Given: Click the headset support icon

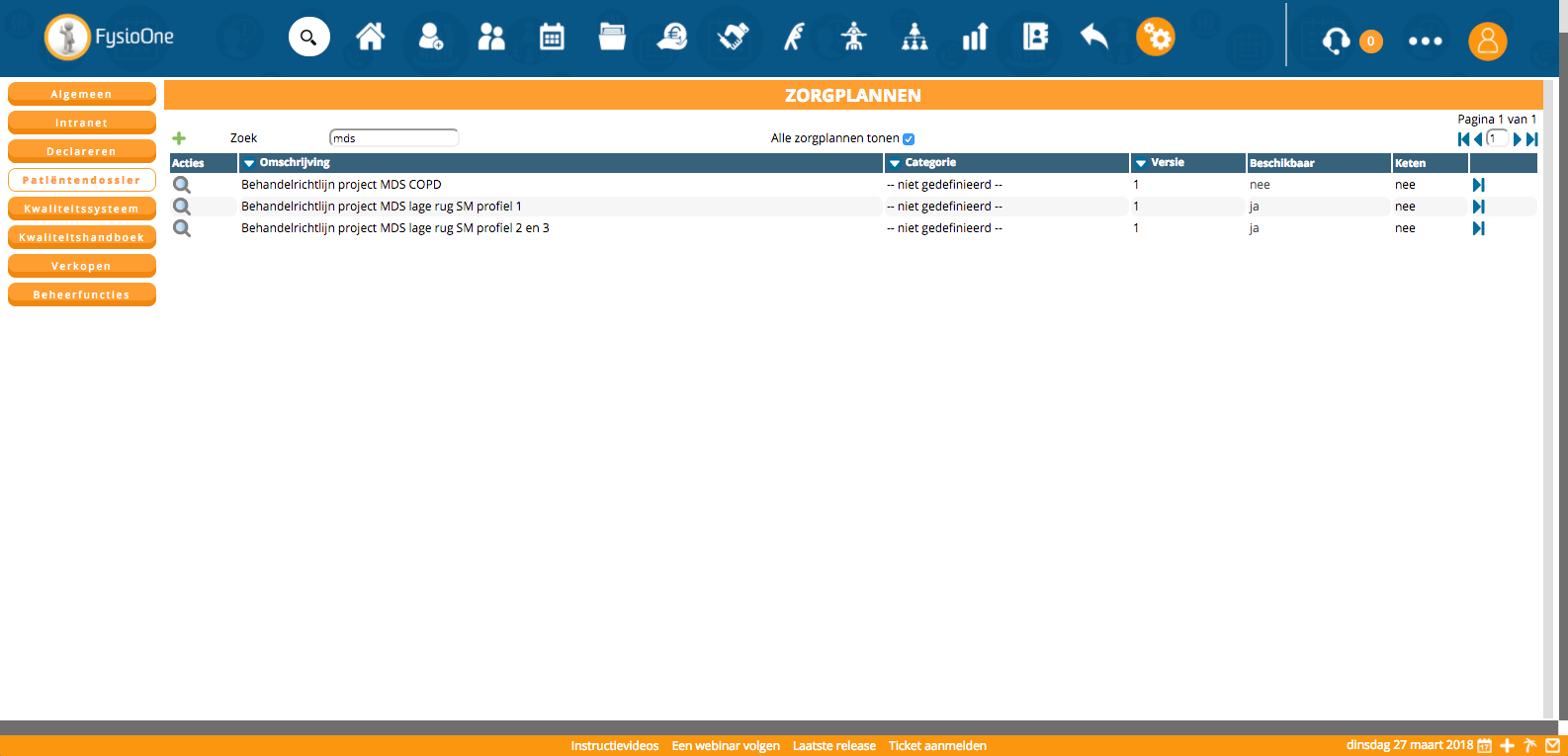Looking at the screenshot, I should coord(1336,41).
